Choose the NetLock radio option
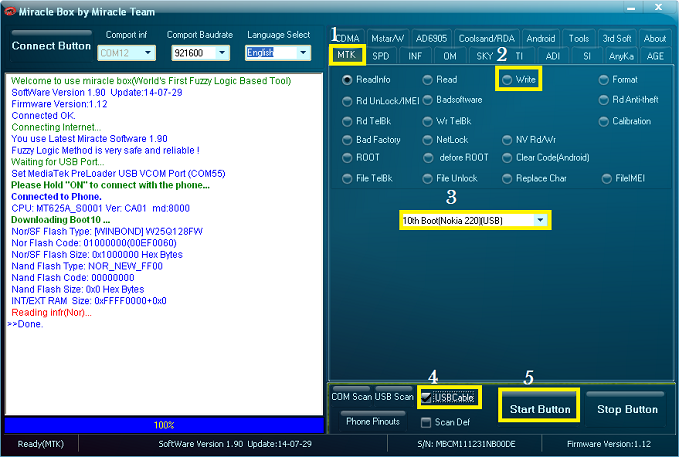The height and width of the screenshot is (457, 679). (445, 140)
